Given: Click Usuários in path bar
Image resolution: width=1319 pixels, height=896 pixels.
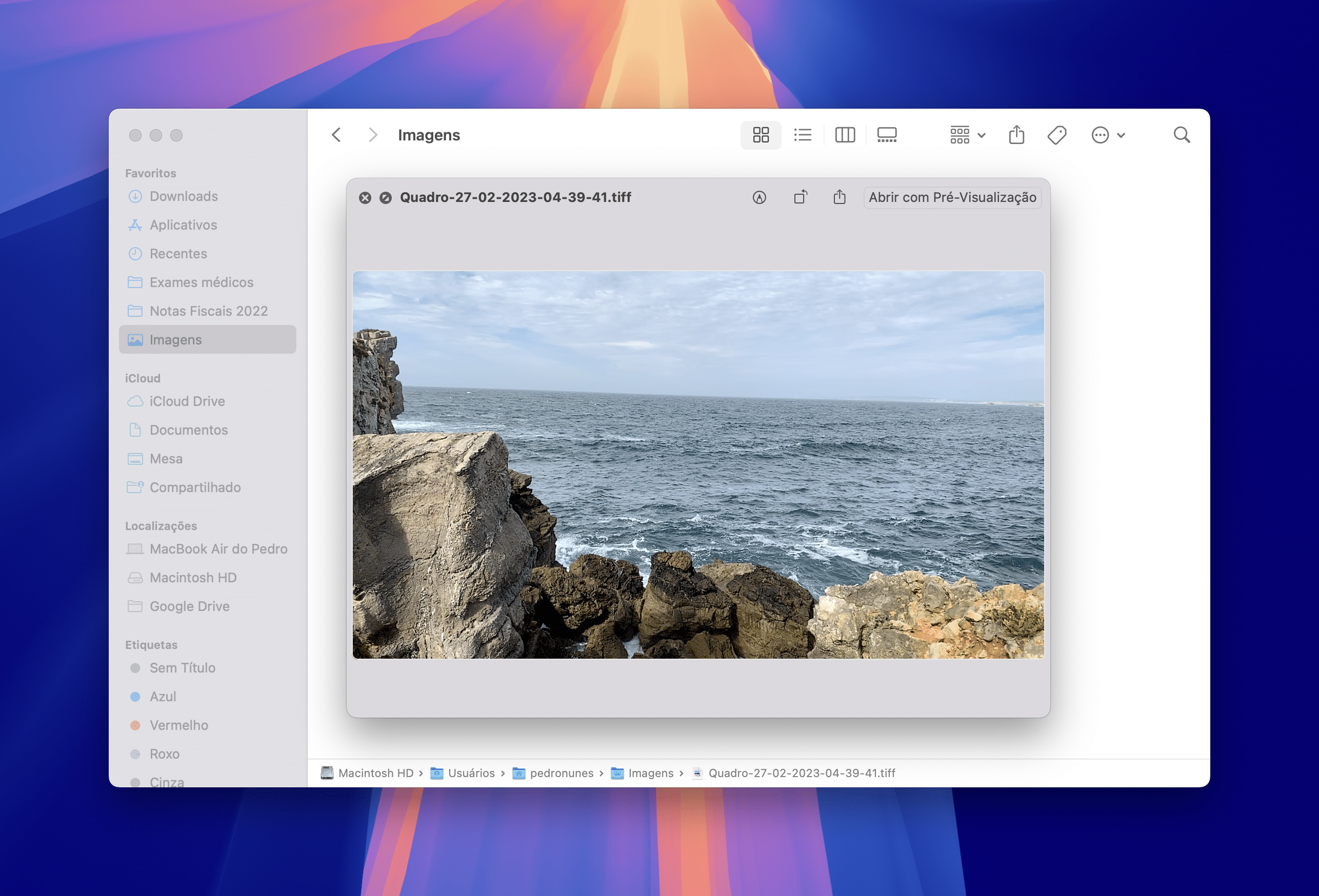Looking at the screenshot, I should 463,773.
